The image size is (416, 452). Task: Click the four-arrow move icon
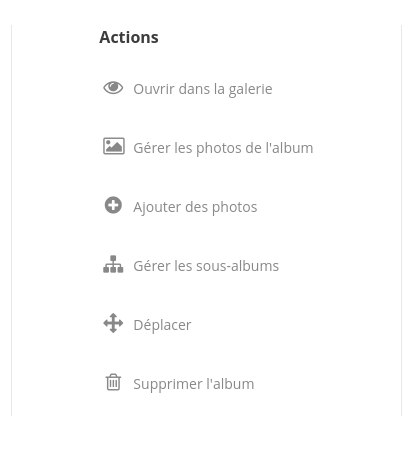click(x=113, y=323)
